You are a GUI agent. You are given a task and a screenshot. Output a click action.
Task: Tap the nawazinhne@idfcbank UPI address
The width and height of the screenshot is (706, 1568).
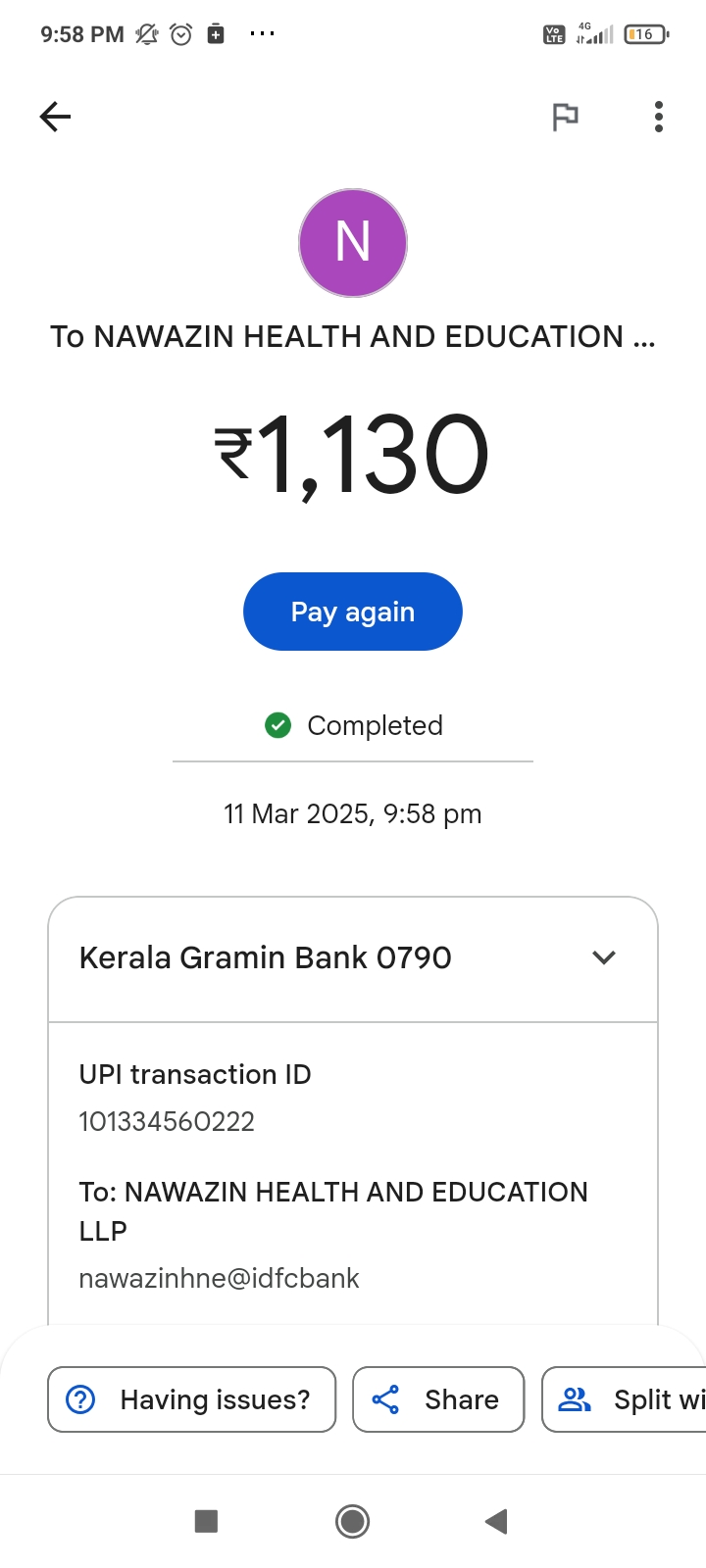coord(219,1278)
